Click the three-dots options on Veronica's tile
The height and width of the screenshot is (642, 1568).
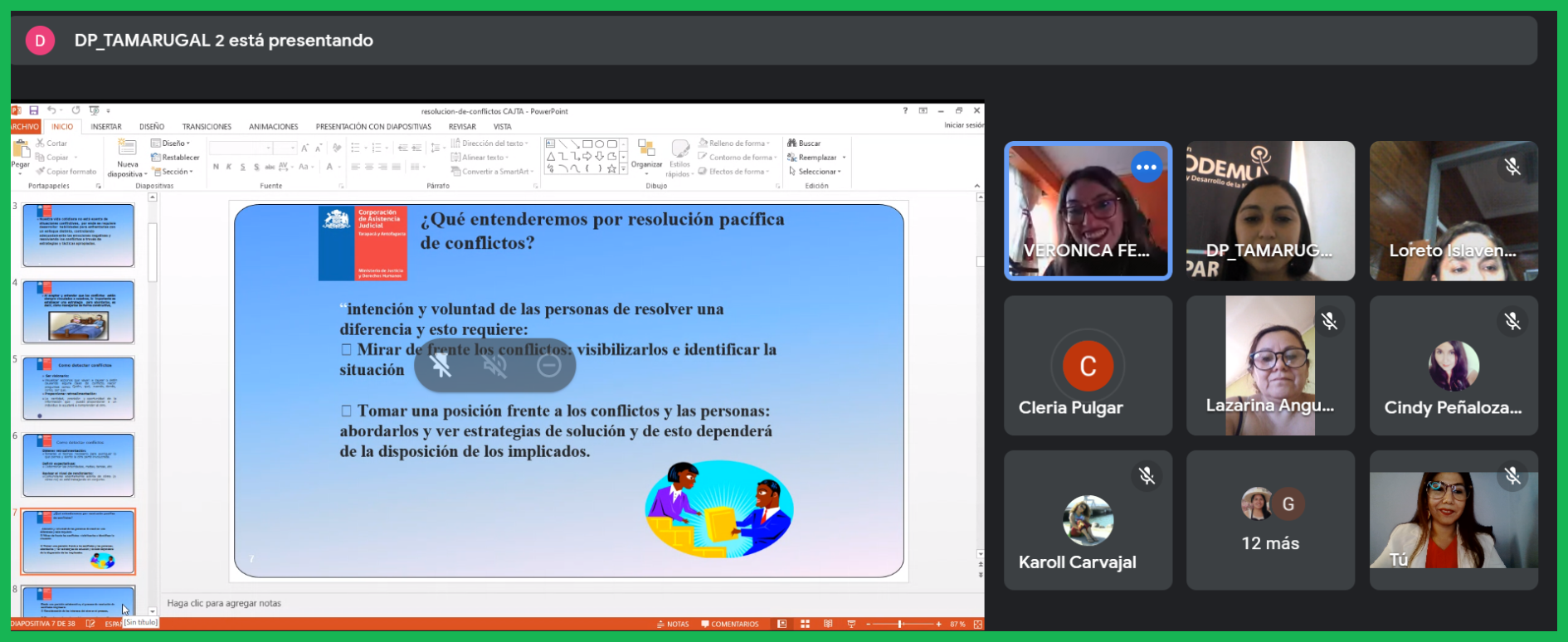[x=1146, y=168]
